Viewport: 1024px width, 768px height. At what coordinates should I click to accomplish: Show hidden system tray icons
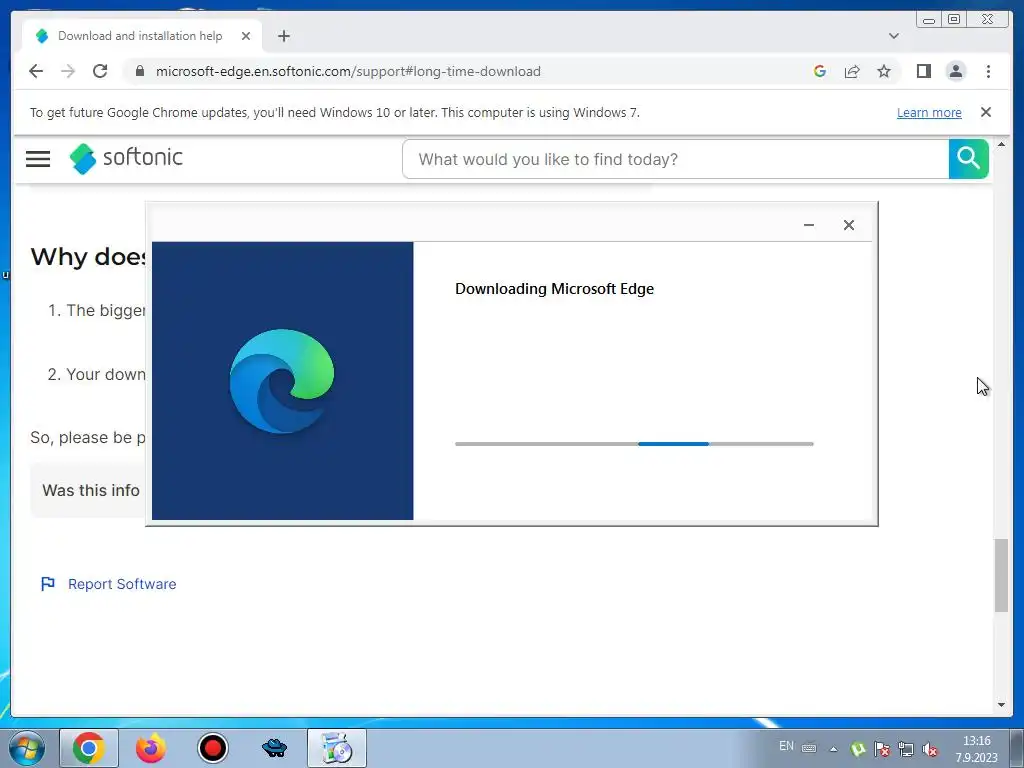click(833, 749)
